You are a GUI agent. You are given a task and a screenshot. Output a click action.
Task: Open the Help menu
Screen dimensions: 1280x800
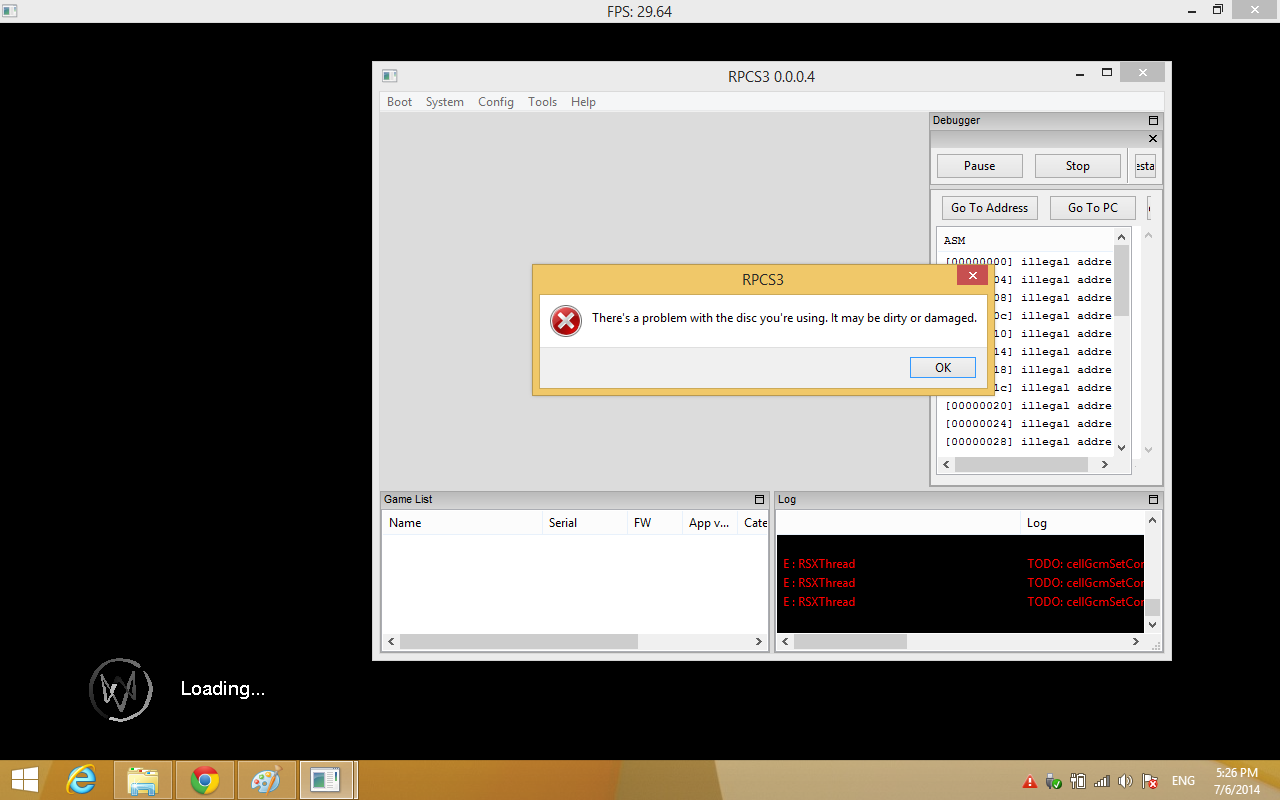583,102
